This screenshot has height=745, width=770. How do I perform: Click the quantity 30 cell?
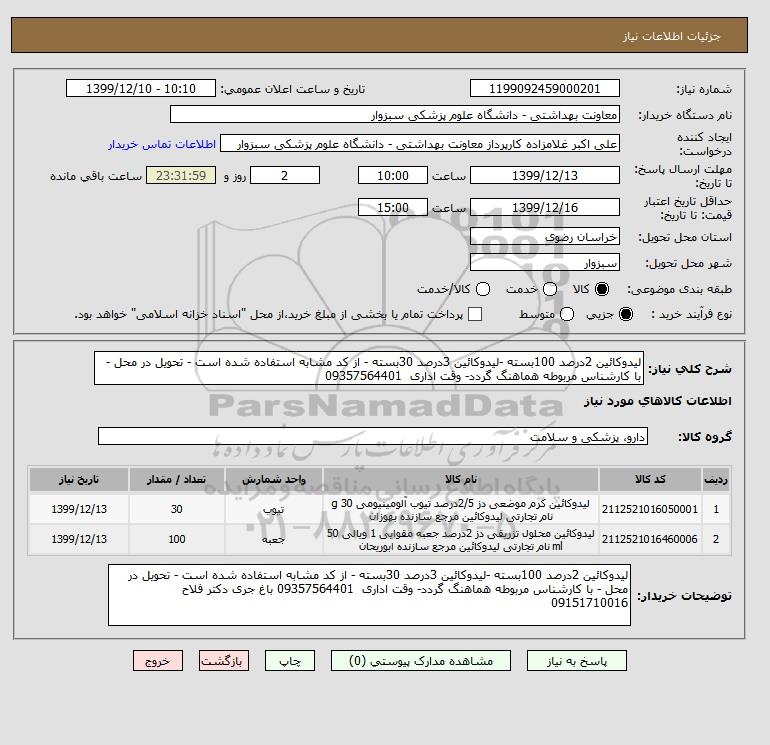[x=177, y=509]
